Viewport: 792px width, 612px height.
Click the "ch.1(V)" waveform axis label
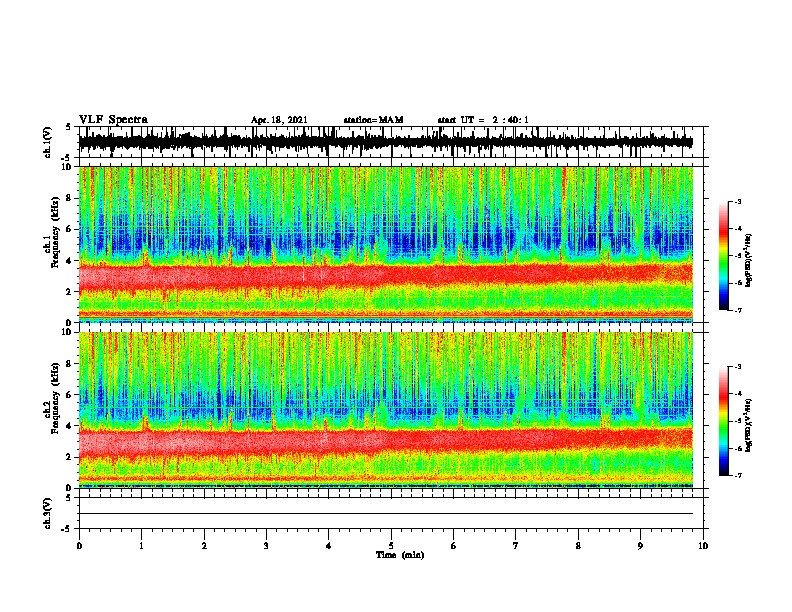pyautogui.click(x=48, y=142)
